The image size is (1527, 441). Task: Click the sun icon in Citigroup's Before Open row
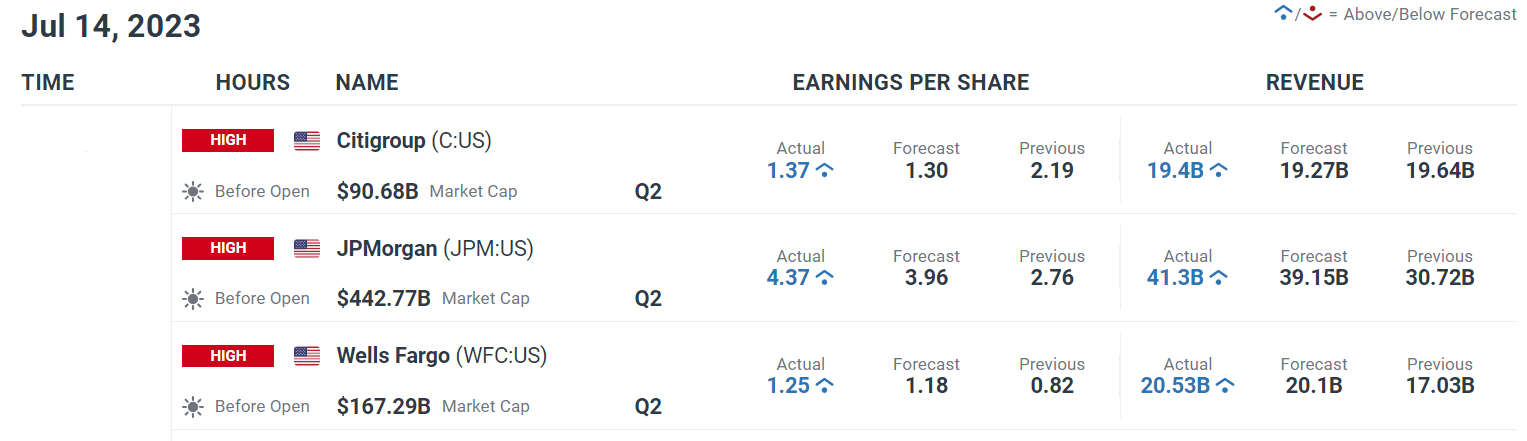coord(193,191)
